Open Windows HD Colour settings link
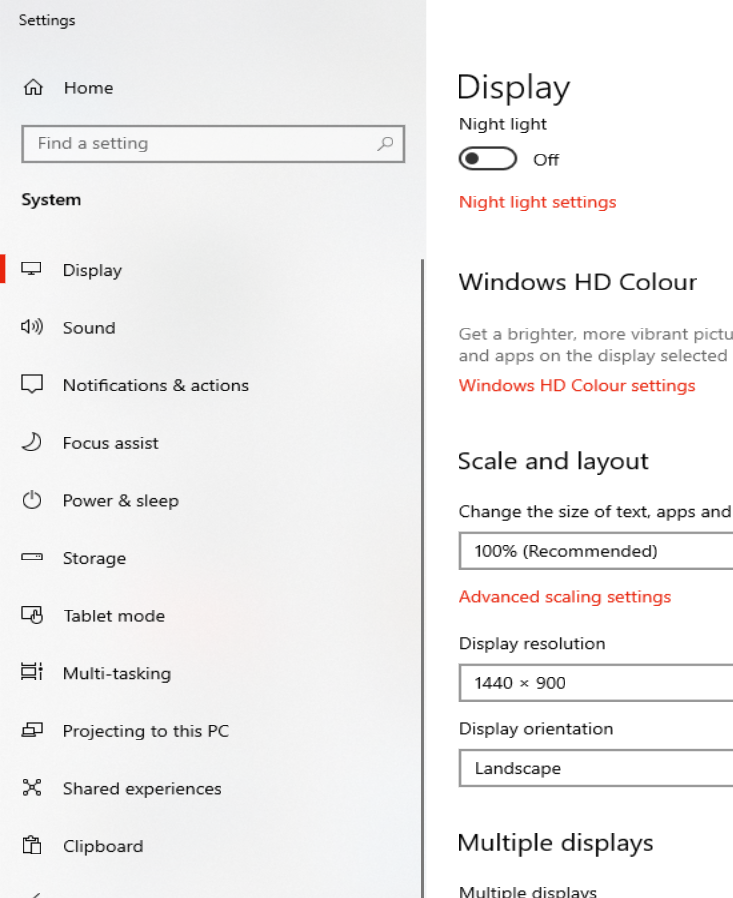The width and height of the screenshot is (733, 898). coord(577,385)
